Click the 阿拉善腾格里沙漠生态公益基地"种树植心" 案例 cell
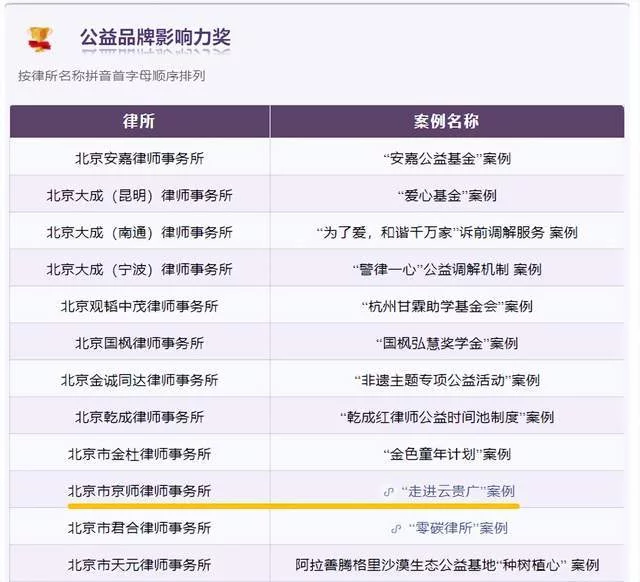Viewport: 640px width, 582px height. click(447, 565)
